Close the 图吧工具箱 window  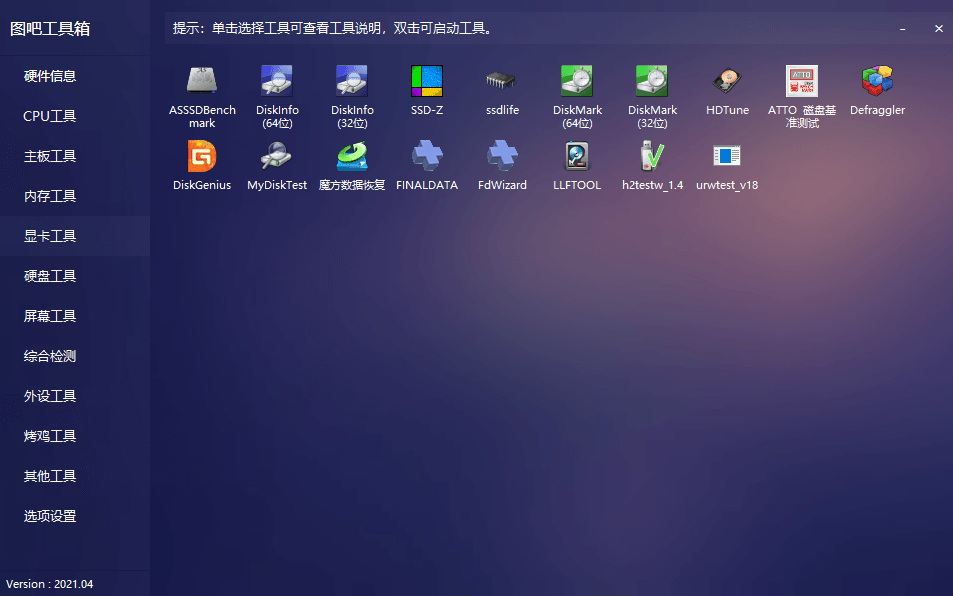pyautogui.click(x=938, y=29)
